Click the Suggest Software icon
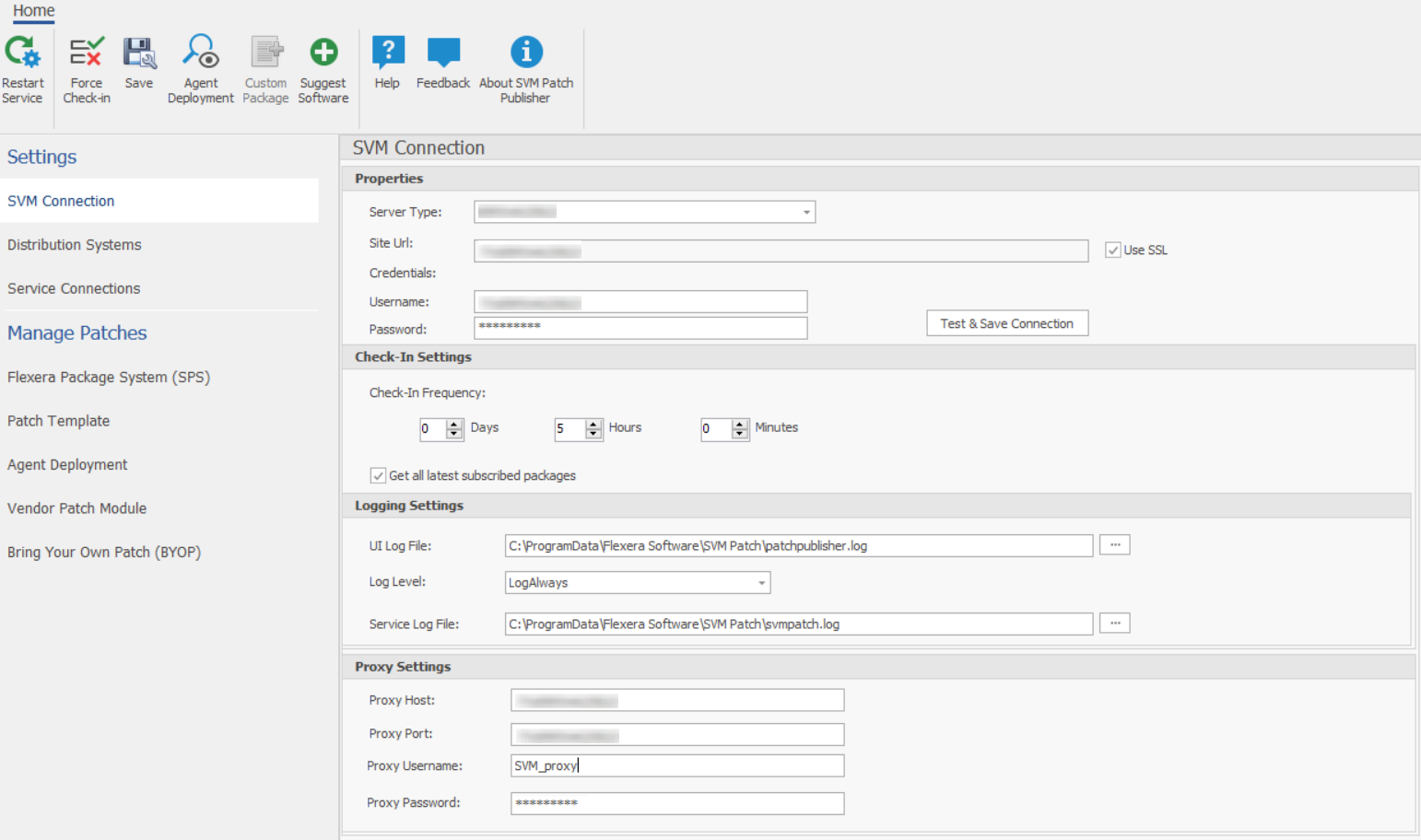This screenshot has height=840, width=1421. (323, 53)
